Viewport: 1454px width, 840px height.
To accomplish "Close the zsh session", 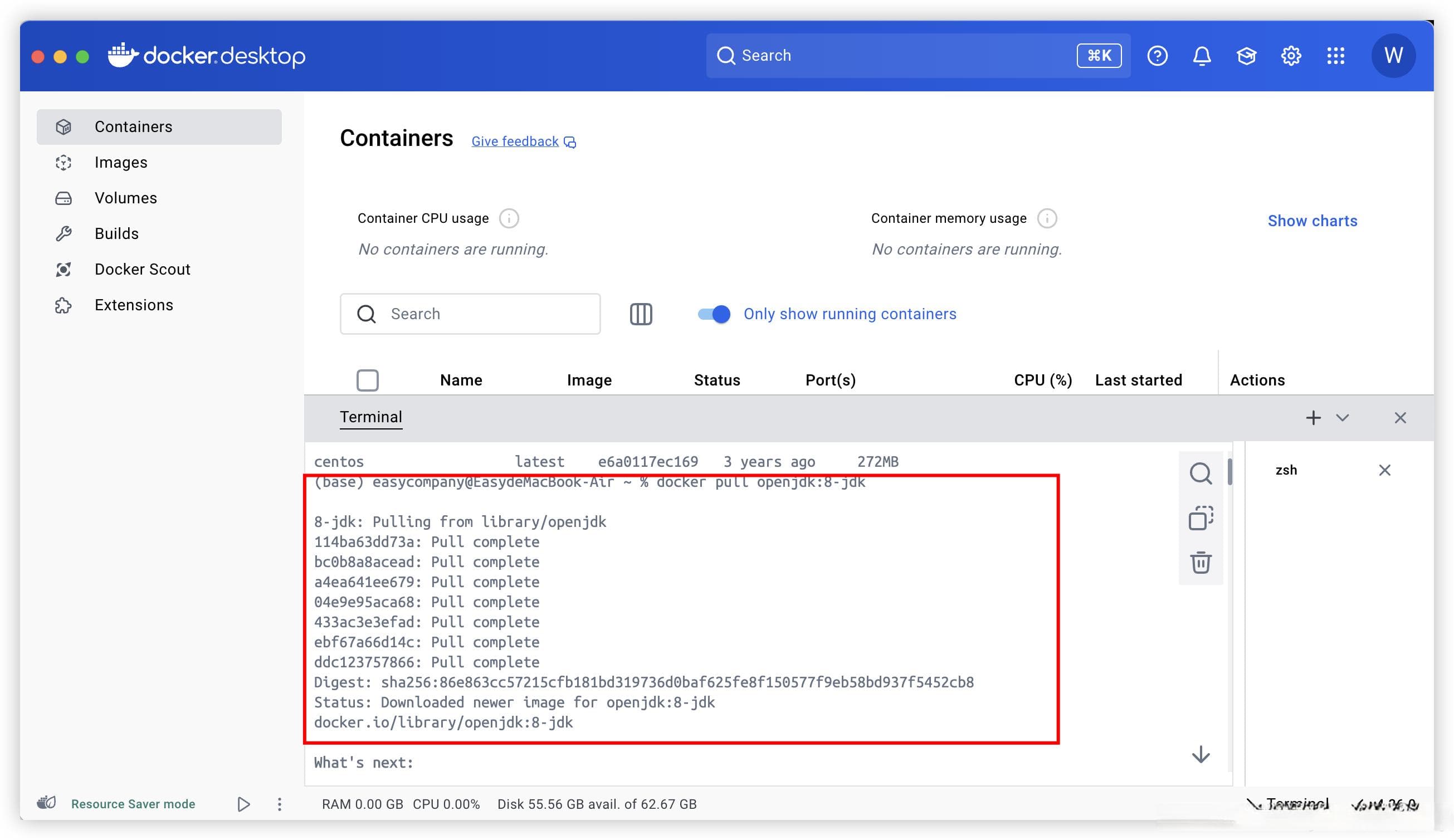I will pos(1384,470).
